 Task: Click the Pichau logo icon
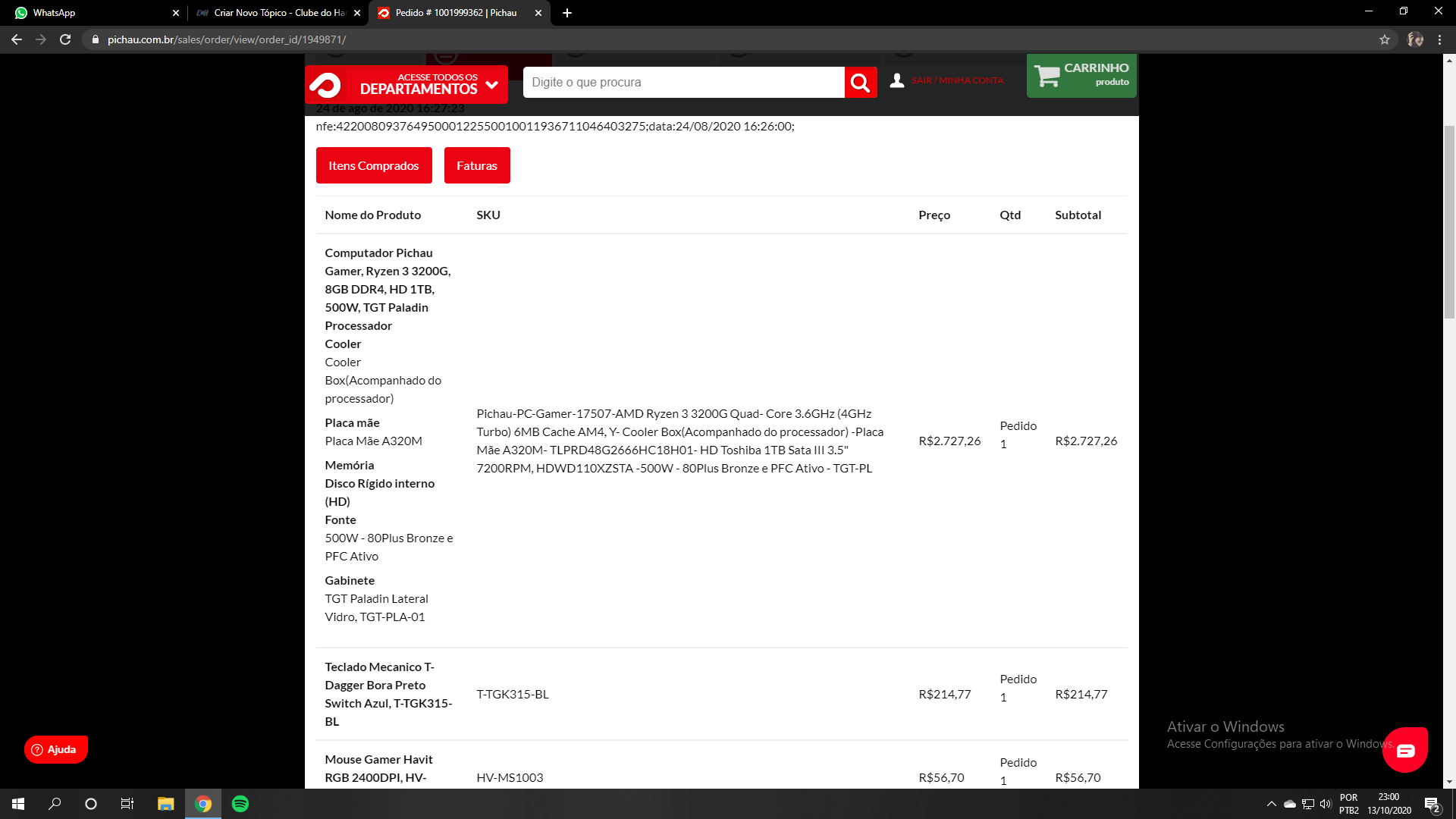click(x=326, y=85)
